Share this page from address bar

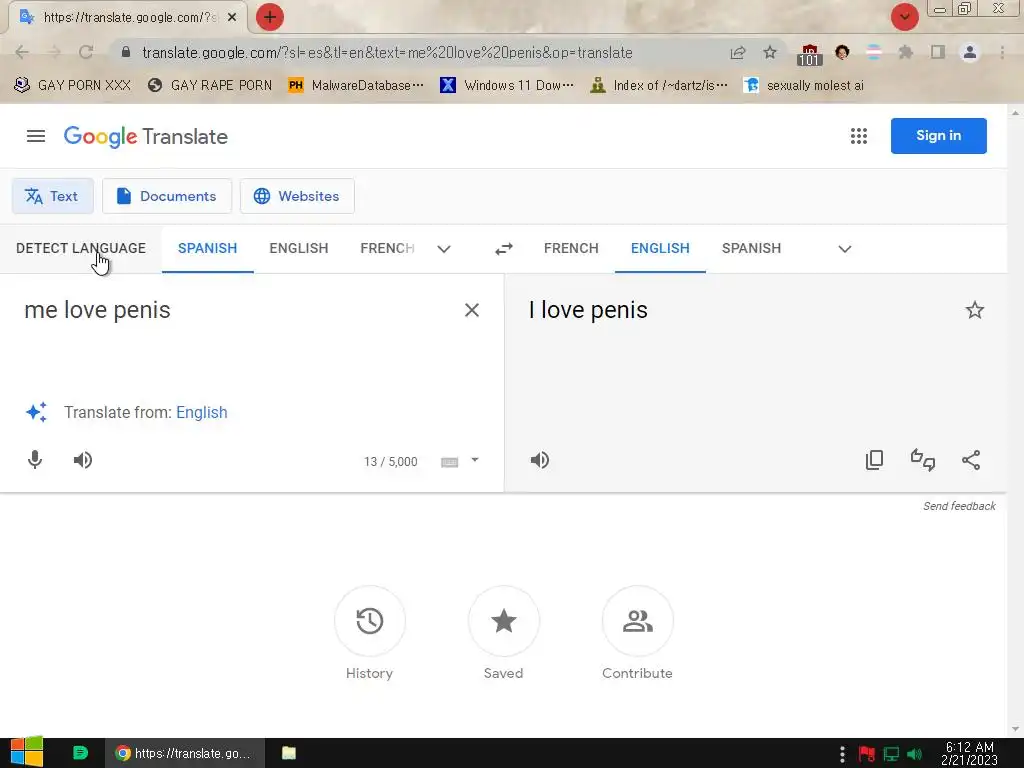point(738,52)
